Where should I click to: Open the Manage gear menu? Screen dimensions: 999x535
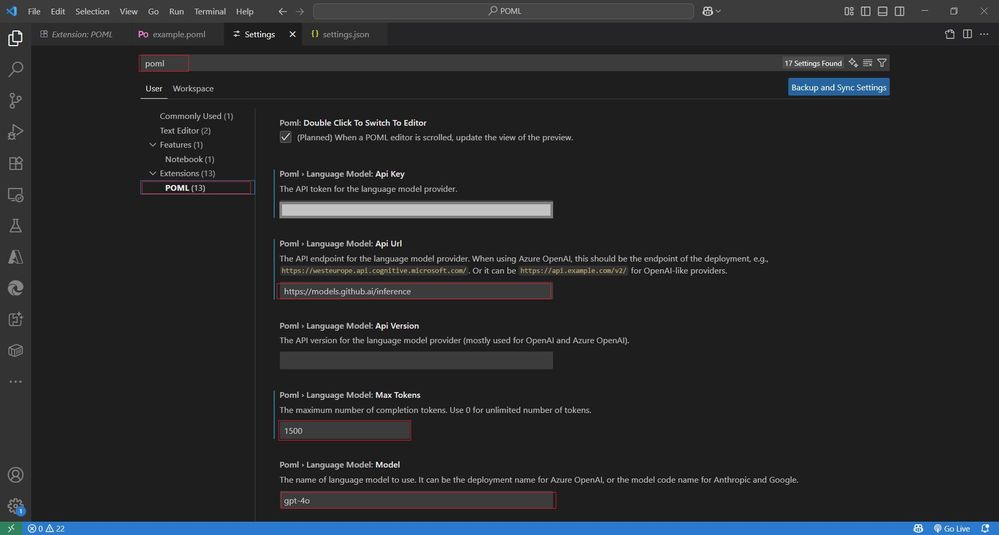(x=15, y=506)
